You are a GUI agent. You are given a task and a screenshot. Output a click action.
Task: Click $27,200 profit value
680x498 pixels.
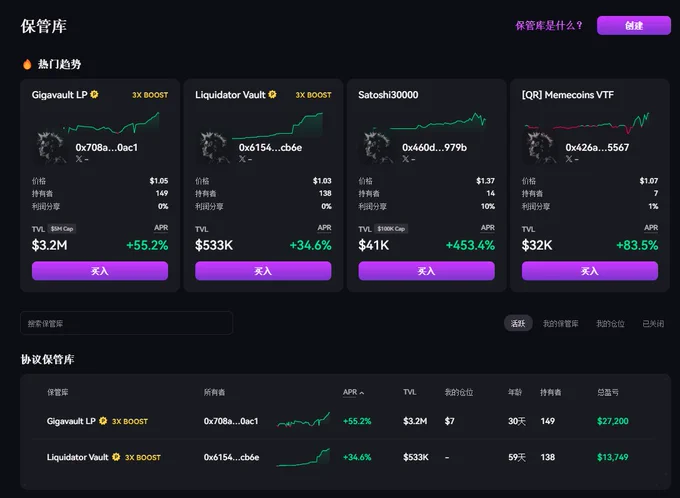point(612,421)
